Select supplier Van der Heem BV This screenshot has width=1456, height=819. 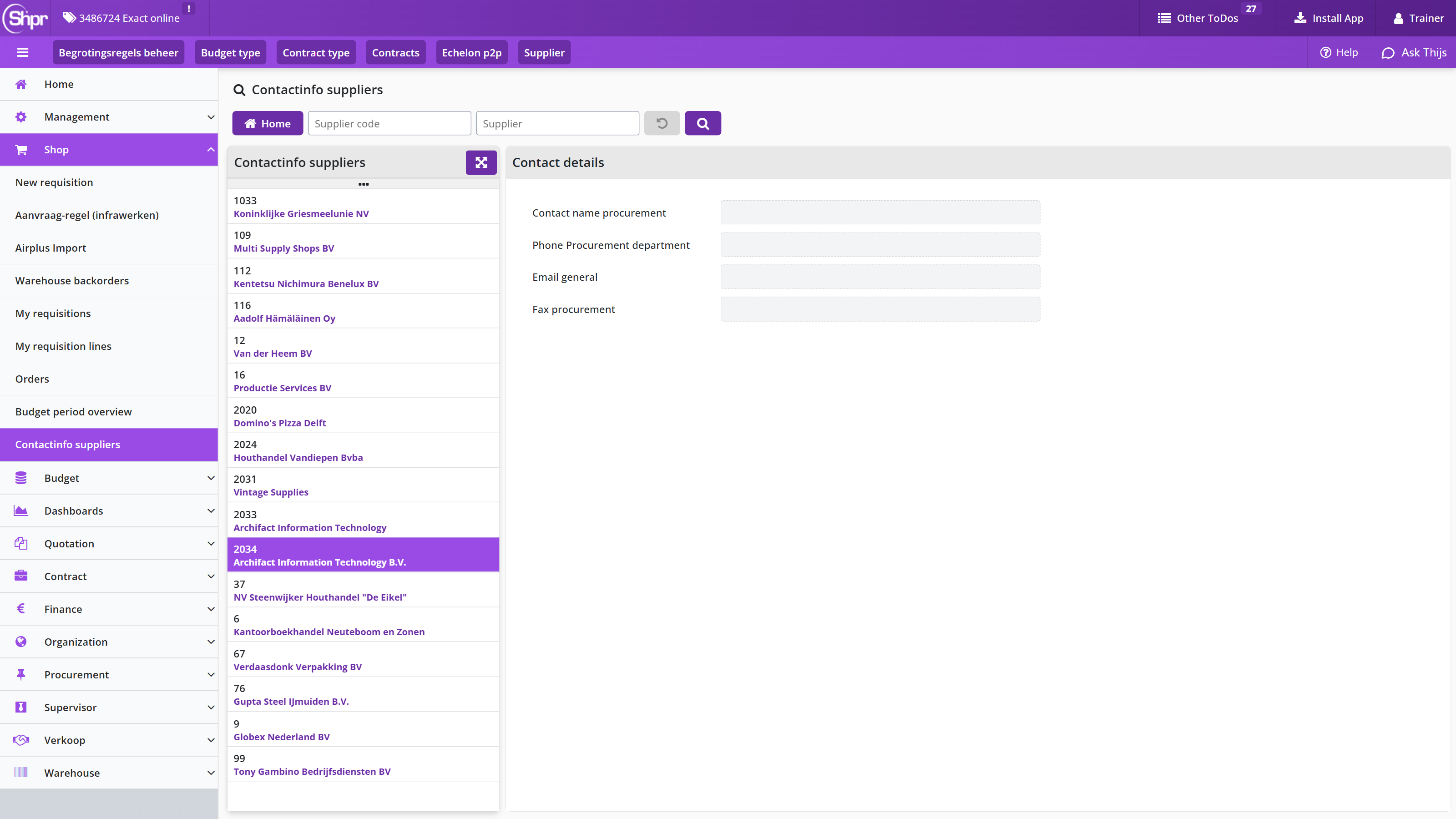363,346
